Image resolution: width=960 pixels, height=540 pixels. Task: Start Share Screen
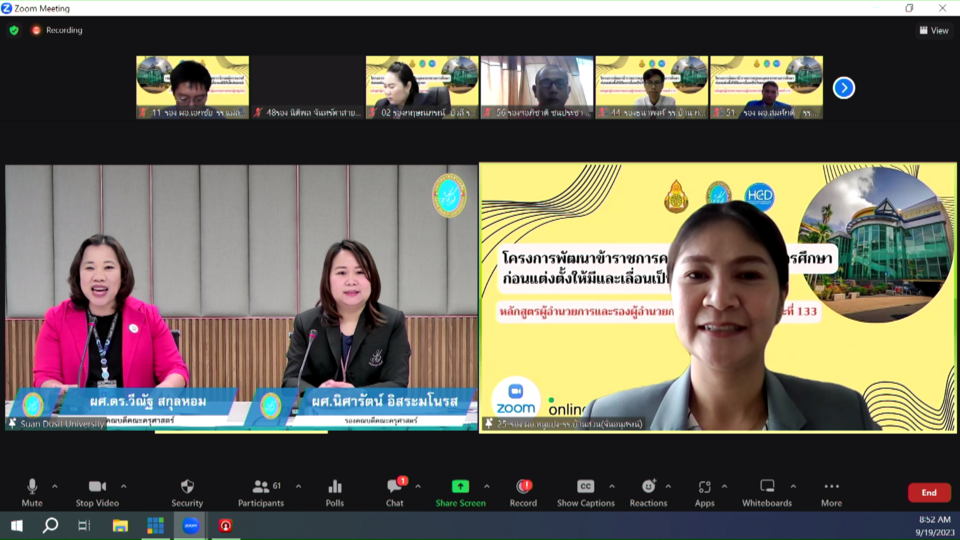[x=460, y=491]
